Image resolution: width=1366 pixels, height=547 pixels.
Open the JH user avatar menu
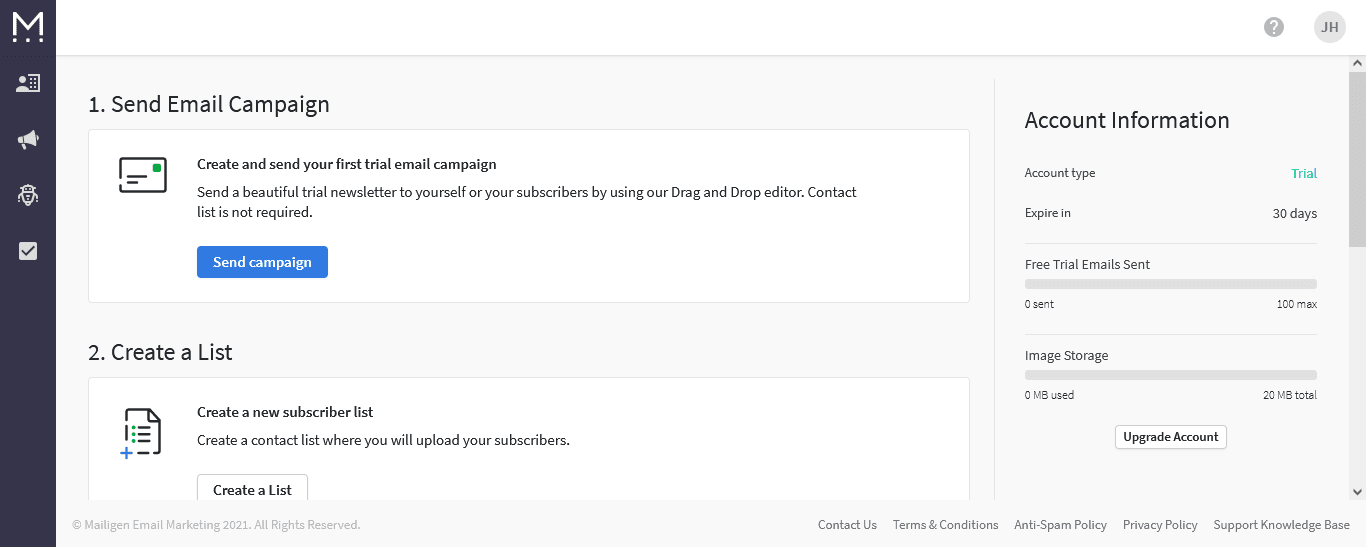[x=1330, y=27]
